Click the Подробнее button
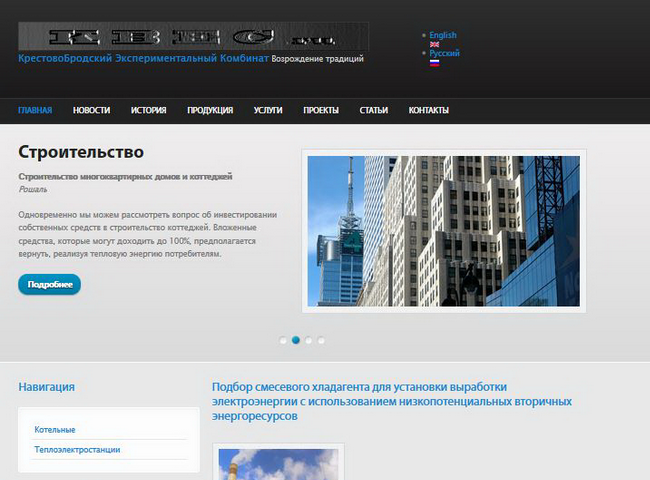 click(50, 284)
